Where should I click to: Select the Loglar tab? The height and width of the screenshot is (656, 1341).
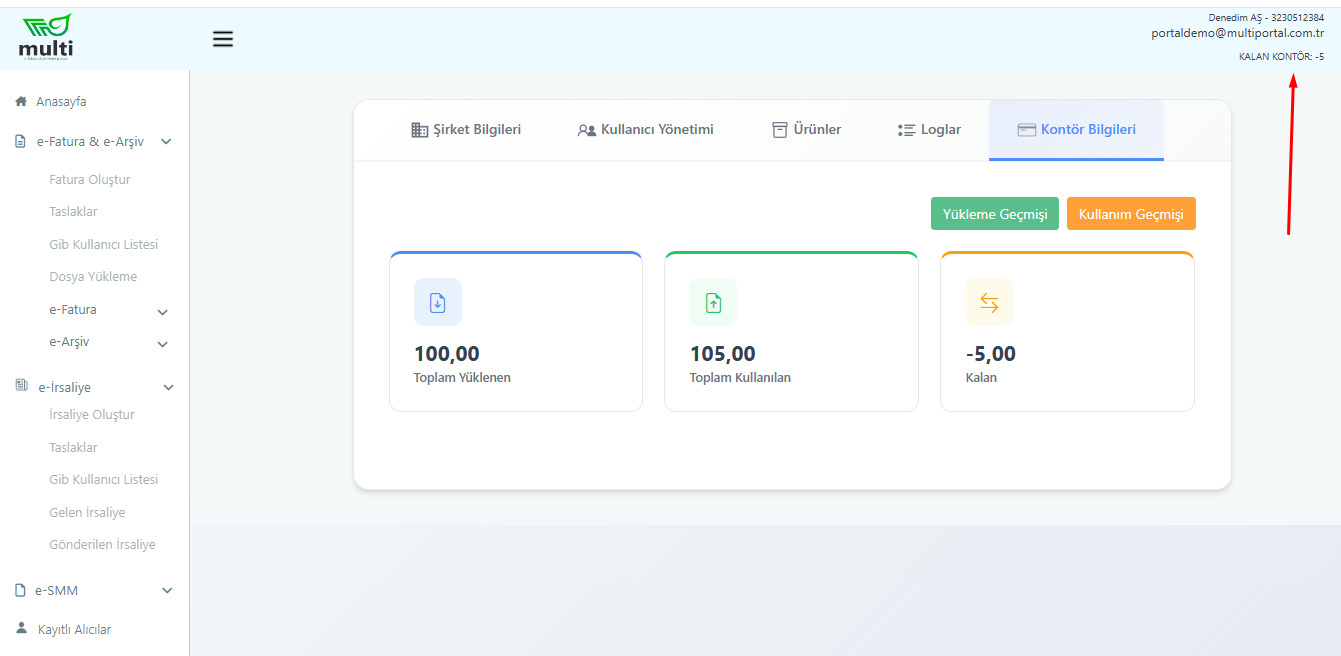pyautogui.click(x=929, y=130)
